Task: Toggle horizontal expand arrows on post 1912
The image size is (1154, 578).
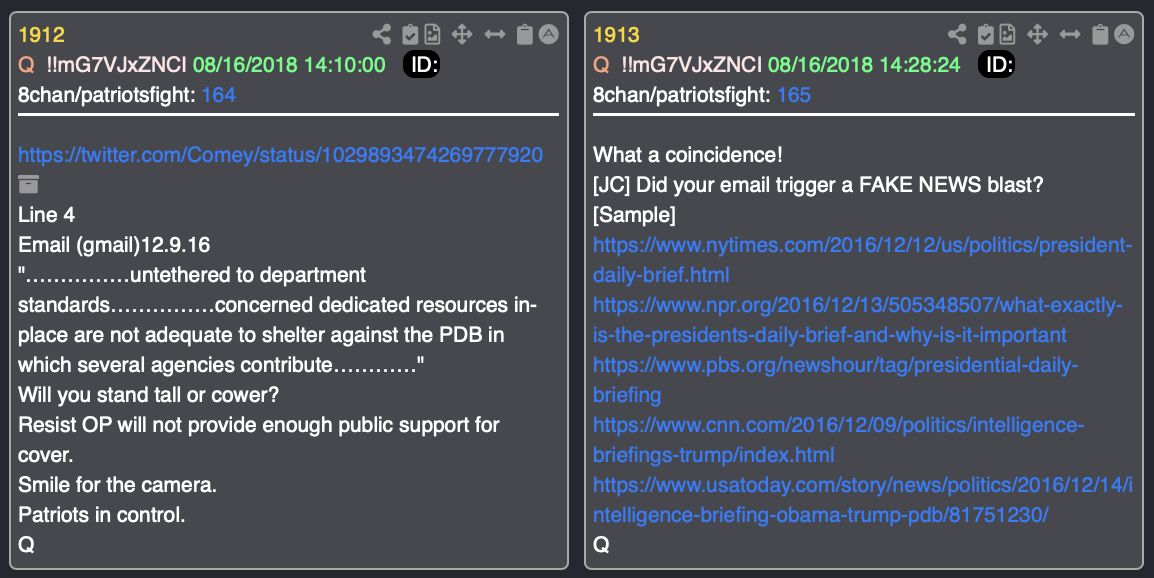Action: 495,35
